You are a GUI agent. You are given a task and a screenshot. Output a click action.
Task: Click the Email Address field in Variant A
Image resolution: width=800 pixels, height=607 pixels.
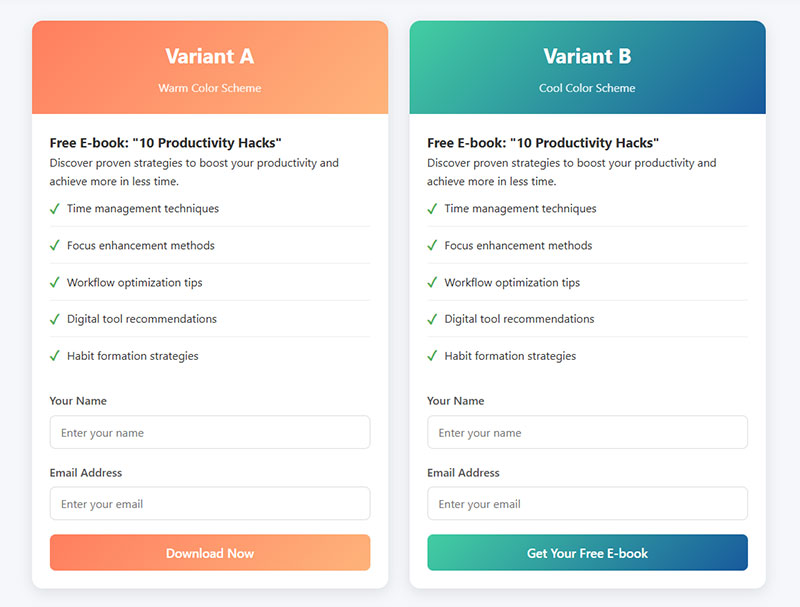click(210, 503)
